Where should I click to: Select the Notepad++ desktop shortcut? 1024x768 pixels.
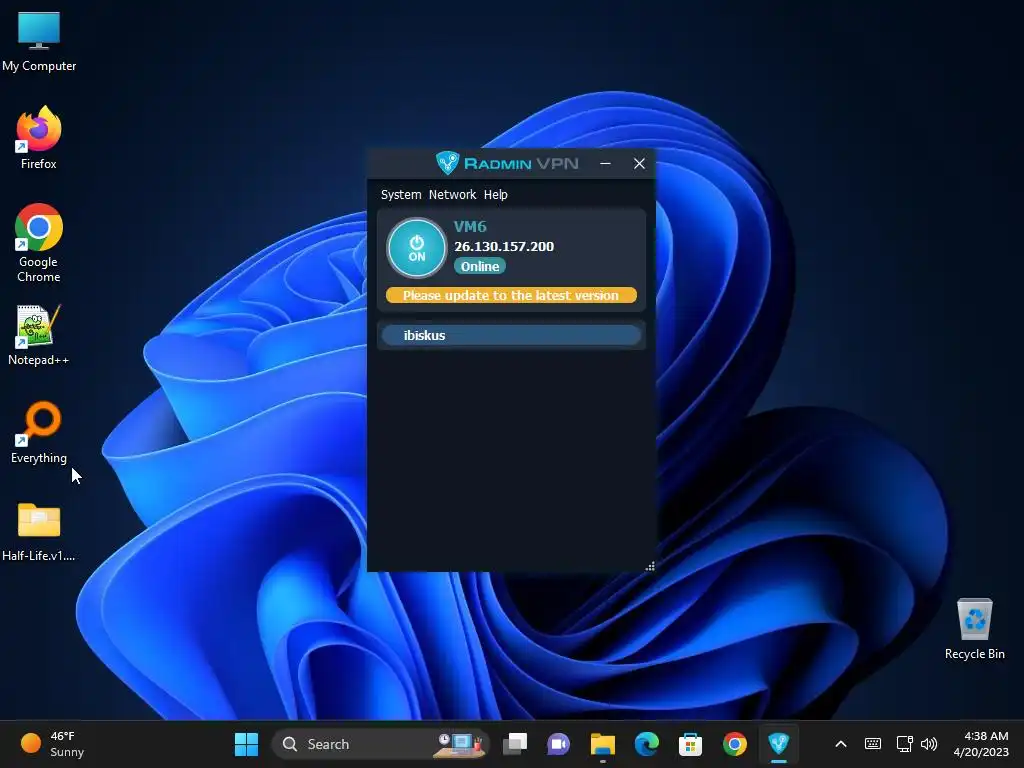coord(39,335)
